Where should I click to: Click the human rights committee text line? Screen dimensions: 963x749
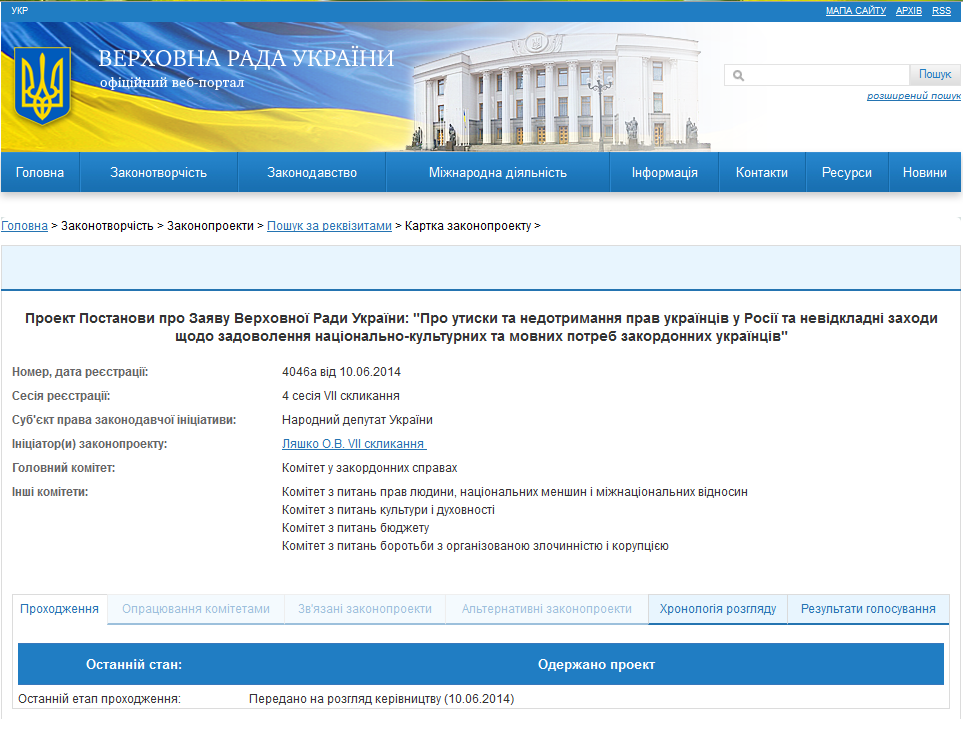[x=515, y=492]
